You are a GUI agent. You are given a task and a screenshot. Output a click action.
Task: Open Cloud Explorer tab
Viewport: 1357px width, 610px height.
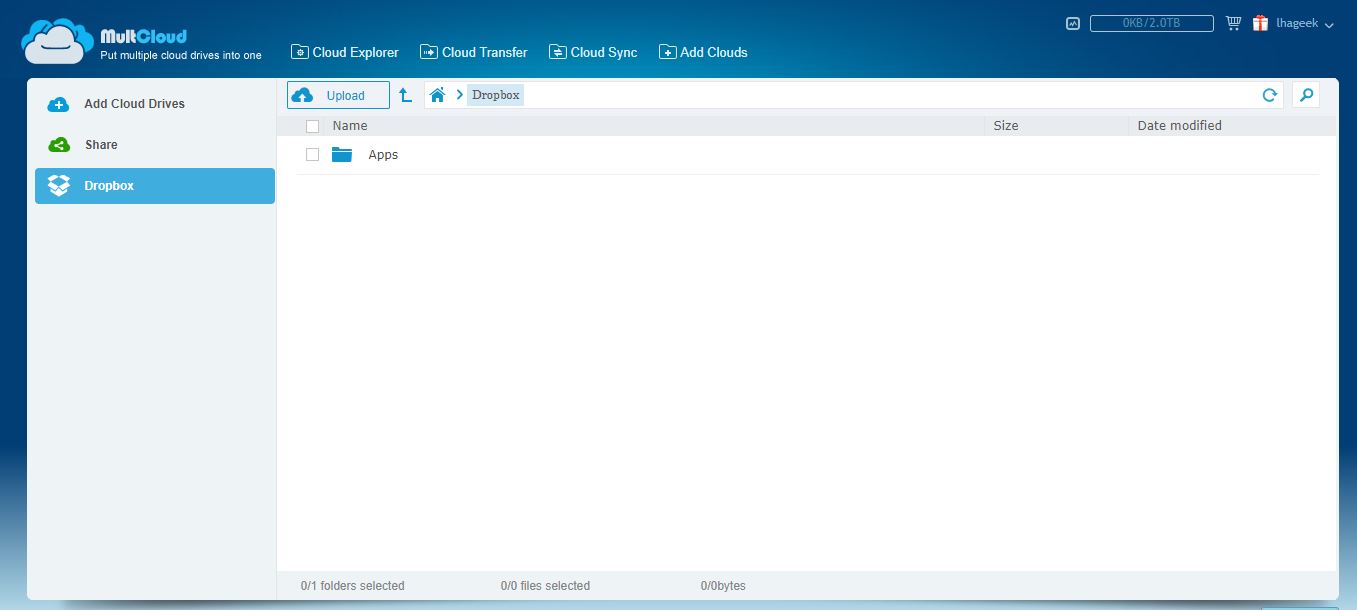(345, 52)
